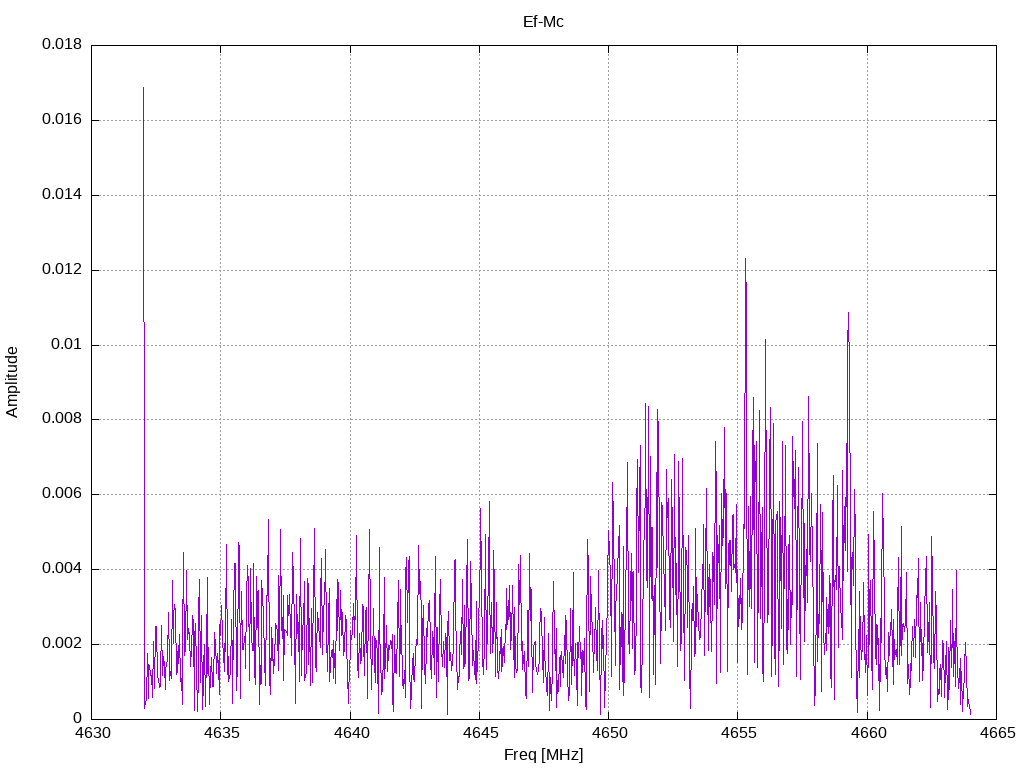The width and height of the screenshot is (1024, 768).
Task: Click the 0.004 y-axis tick label
Action: (62, 568)
